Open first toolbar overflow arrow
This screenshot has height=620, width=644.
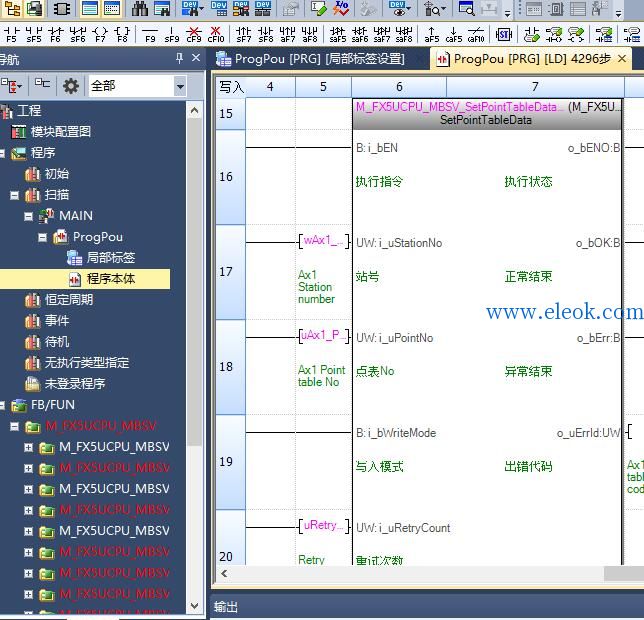pyautogui.click(x=508, y=12)
